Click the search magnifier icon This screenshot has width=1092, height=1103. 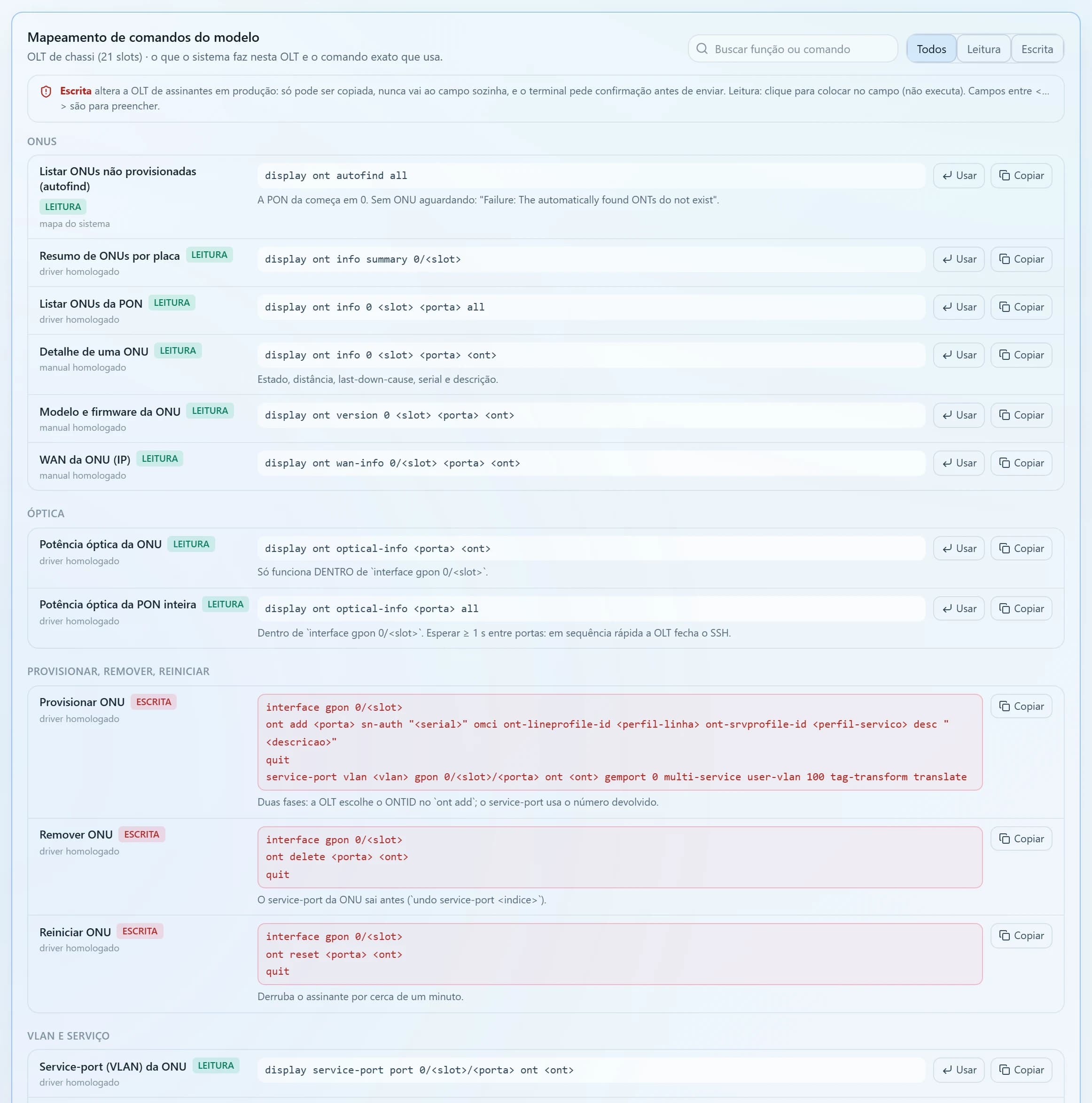click(x=702, y=48)
